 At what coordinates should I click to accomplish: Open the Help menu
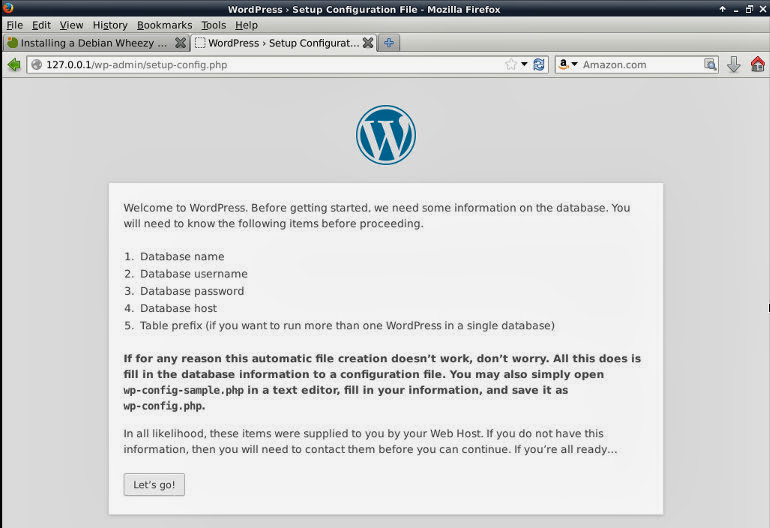click(x=246, y=25)
